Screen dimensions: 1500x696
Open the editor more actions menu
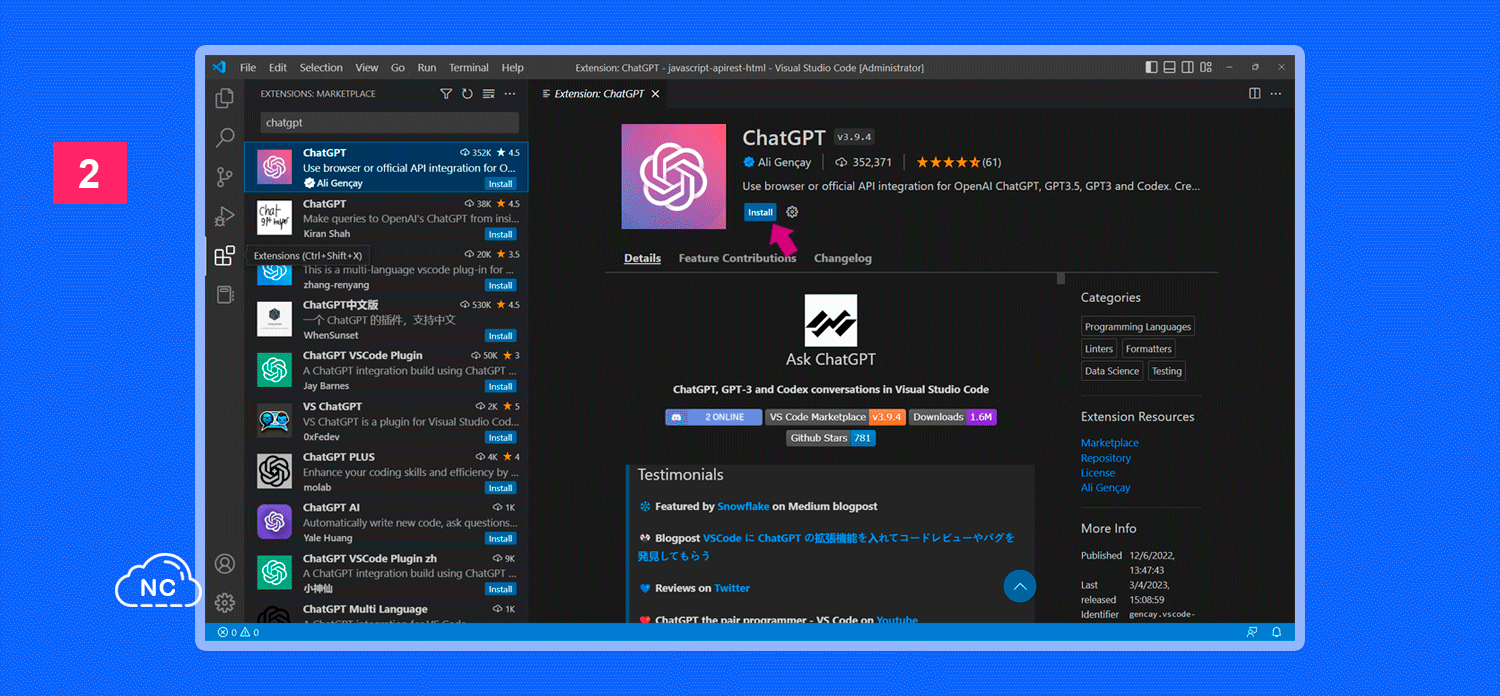point(1276,94)
